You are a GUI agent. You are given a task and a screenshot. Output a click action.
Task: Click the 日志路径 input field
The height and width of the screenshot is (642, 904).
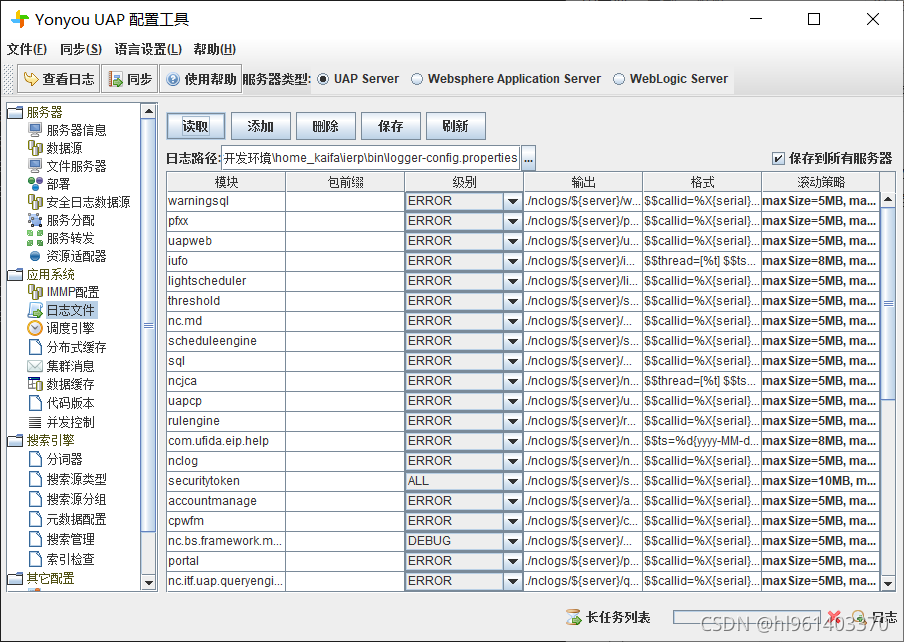pyautogui.click(x=371, y=158)
